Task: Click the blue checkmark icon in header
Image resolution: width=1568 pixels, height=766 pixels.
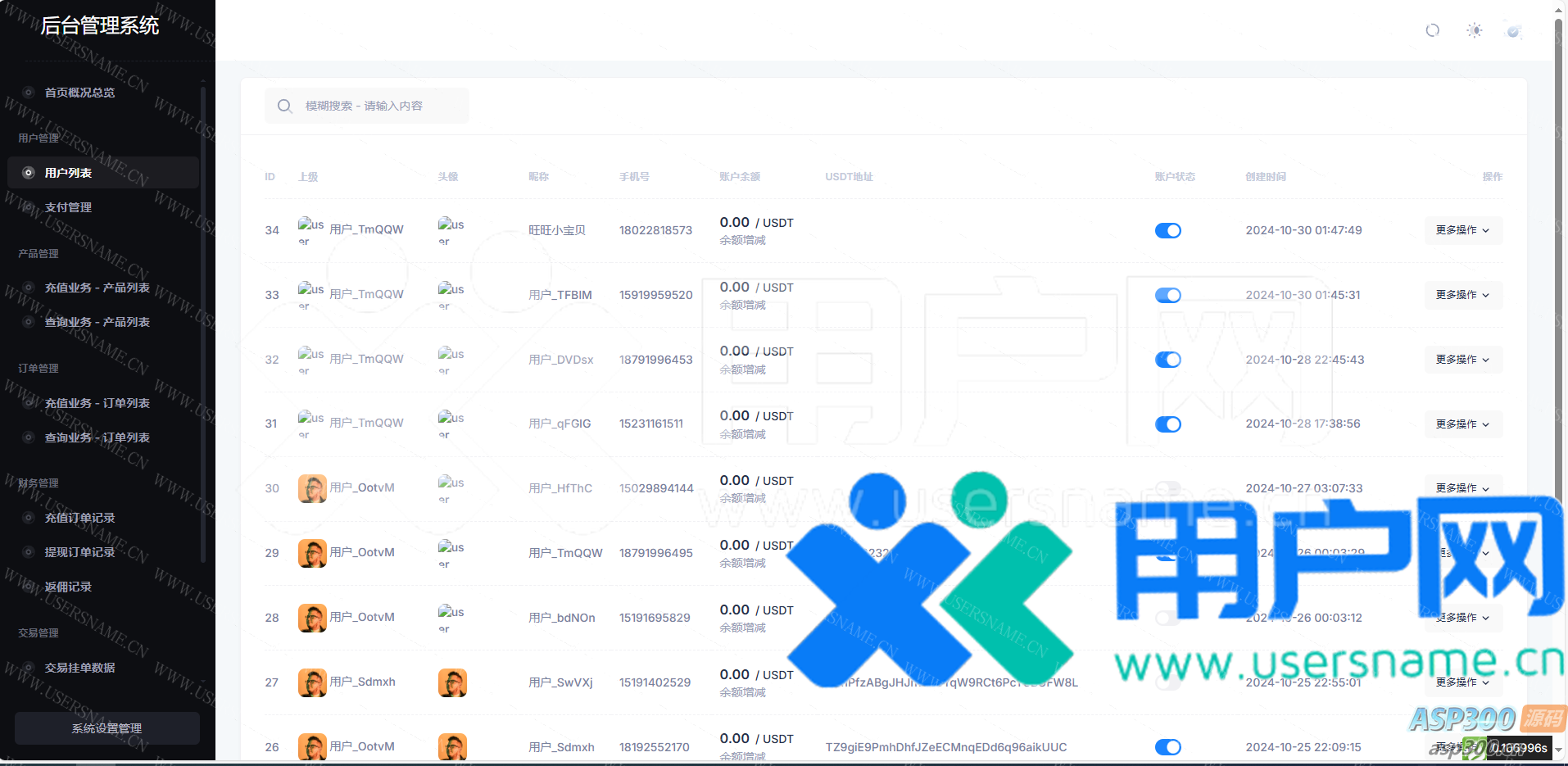Action: coord(1513,31)
